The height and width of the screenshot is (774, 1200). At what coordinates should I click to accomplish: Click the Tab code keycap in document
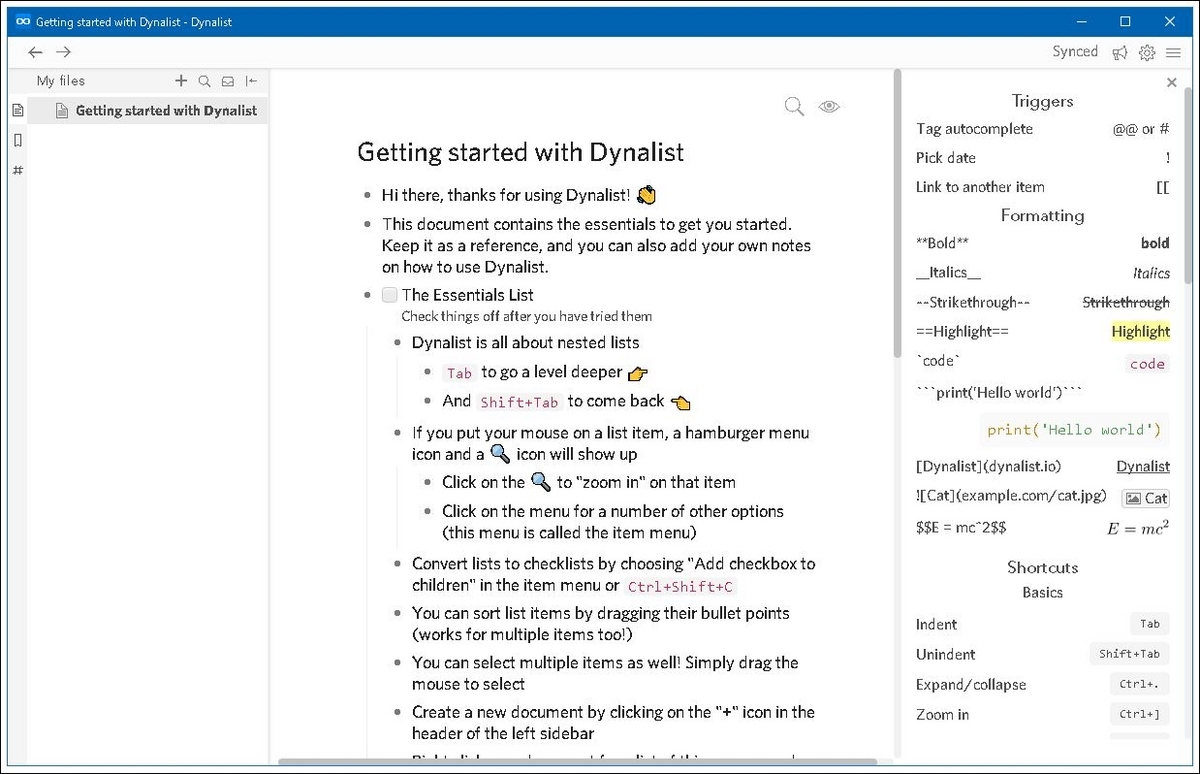coord(459,373)
